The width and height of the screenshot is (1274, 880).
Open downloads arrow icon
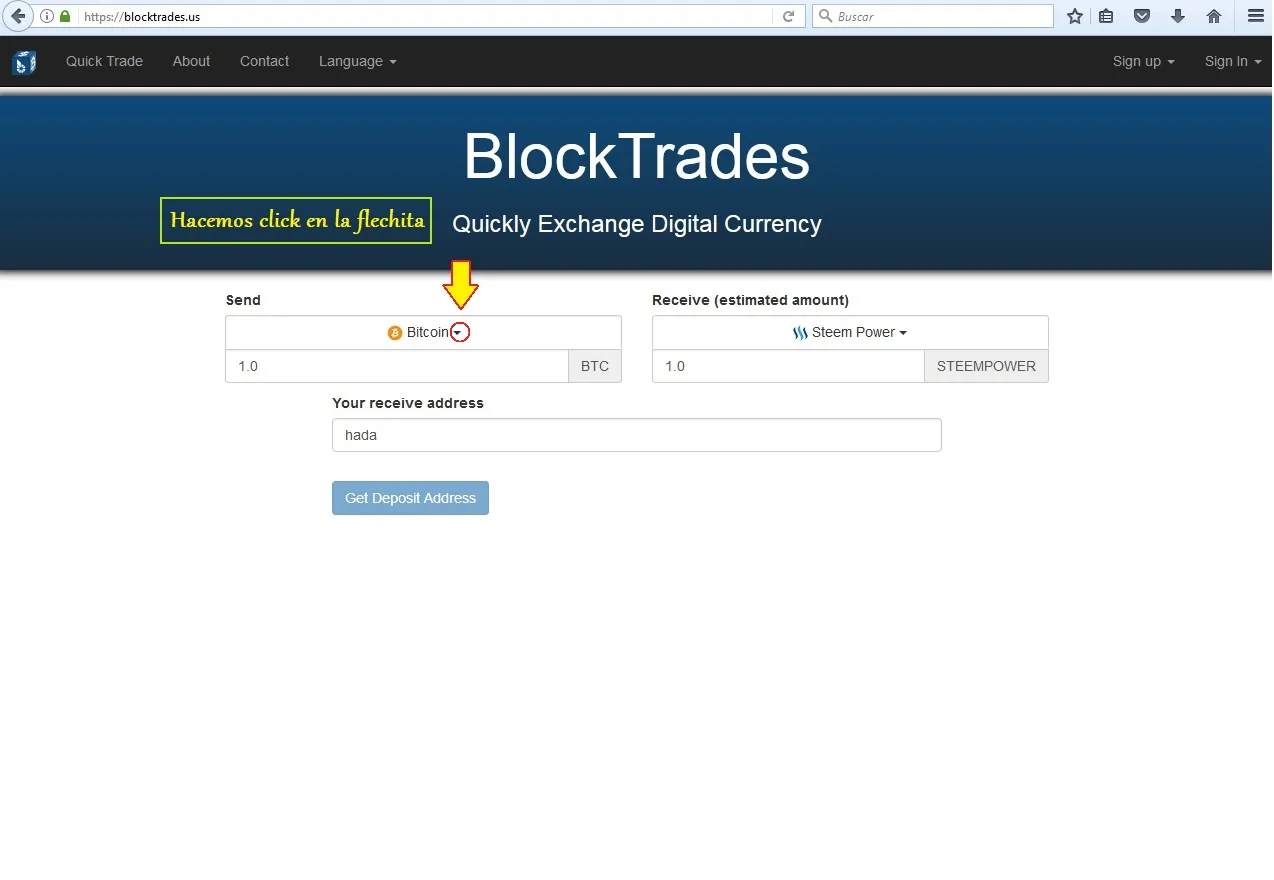[x=1178, y=16]
